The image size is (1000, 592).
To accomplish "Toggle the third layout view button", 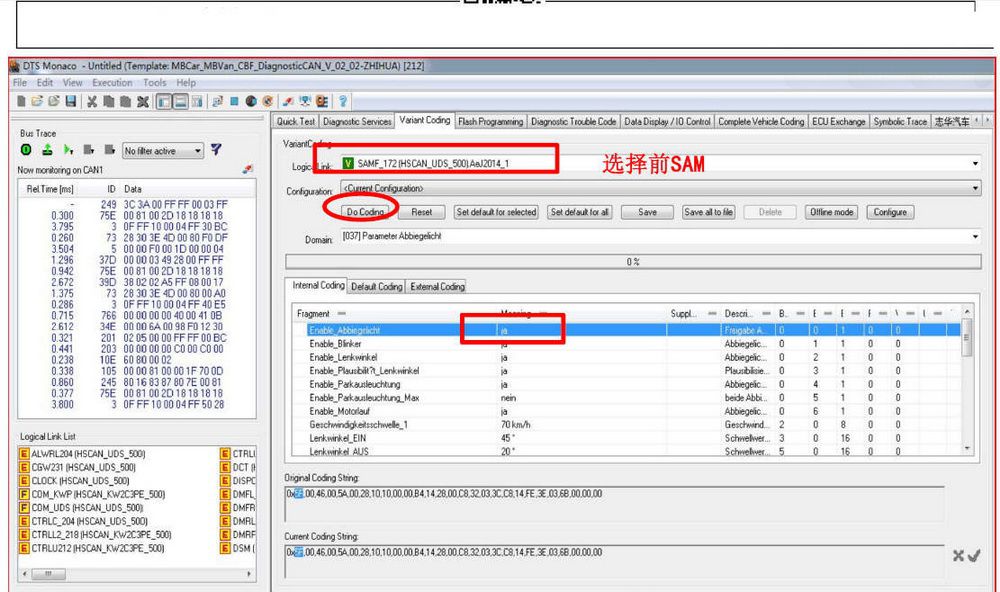I will [x=197, y=101].
